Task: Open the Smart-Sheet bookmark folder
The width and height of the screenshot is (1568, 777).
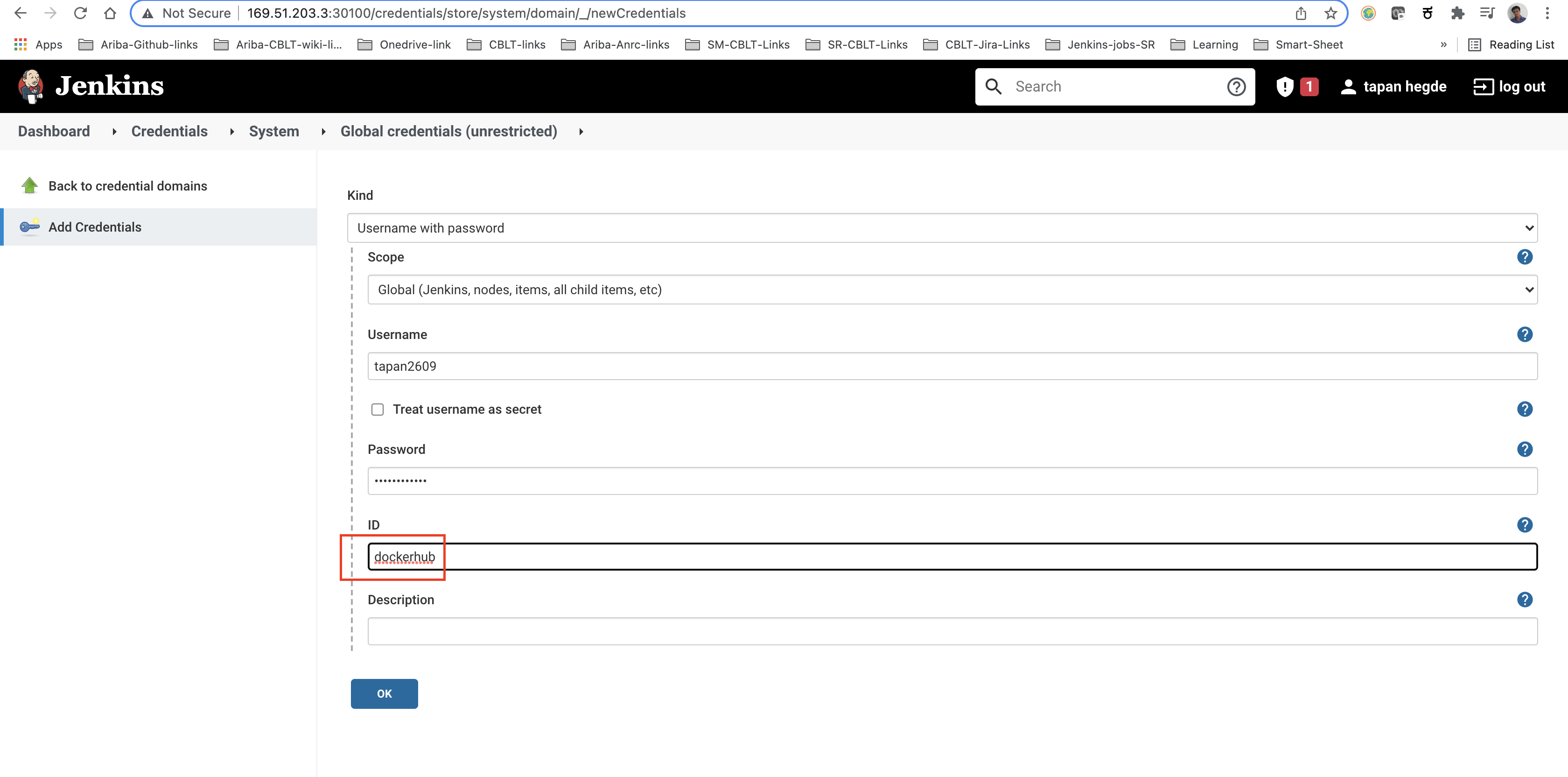Action: (x=1298, y=44)
